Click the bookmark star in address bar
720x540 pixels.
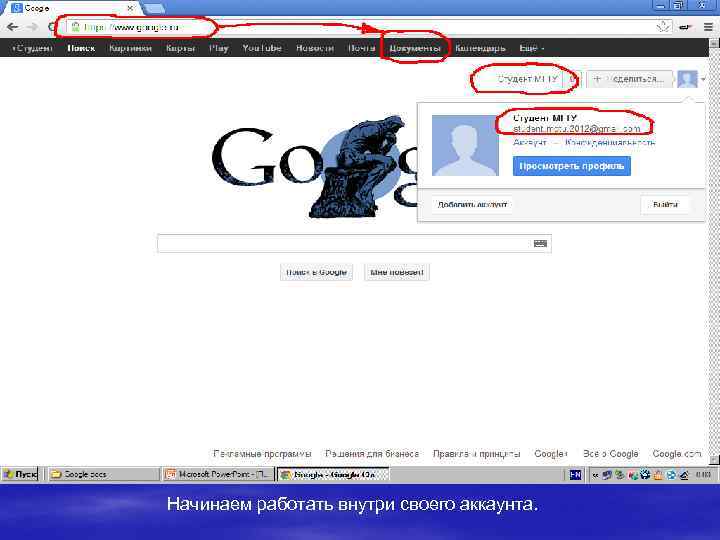(663, 27)
